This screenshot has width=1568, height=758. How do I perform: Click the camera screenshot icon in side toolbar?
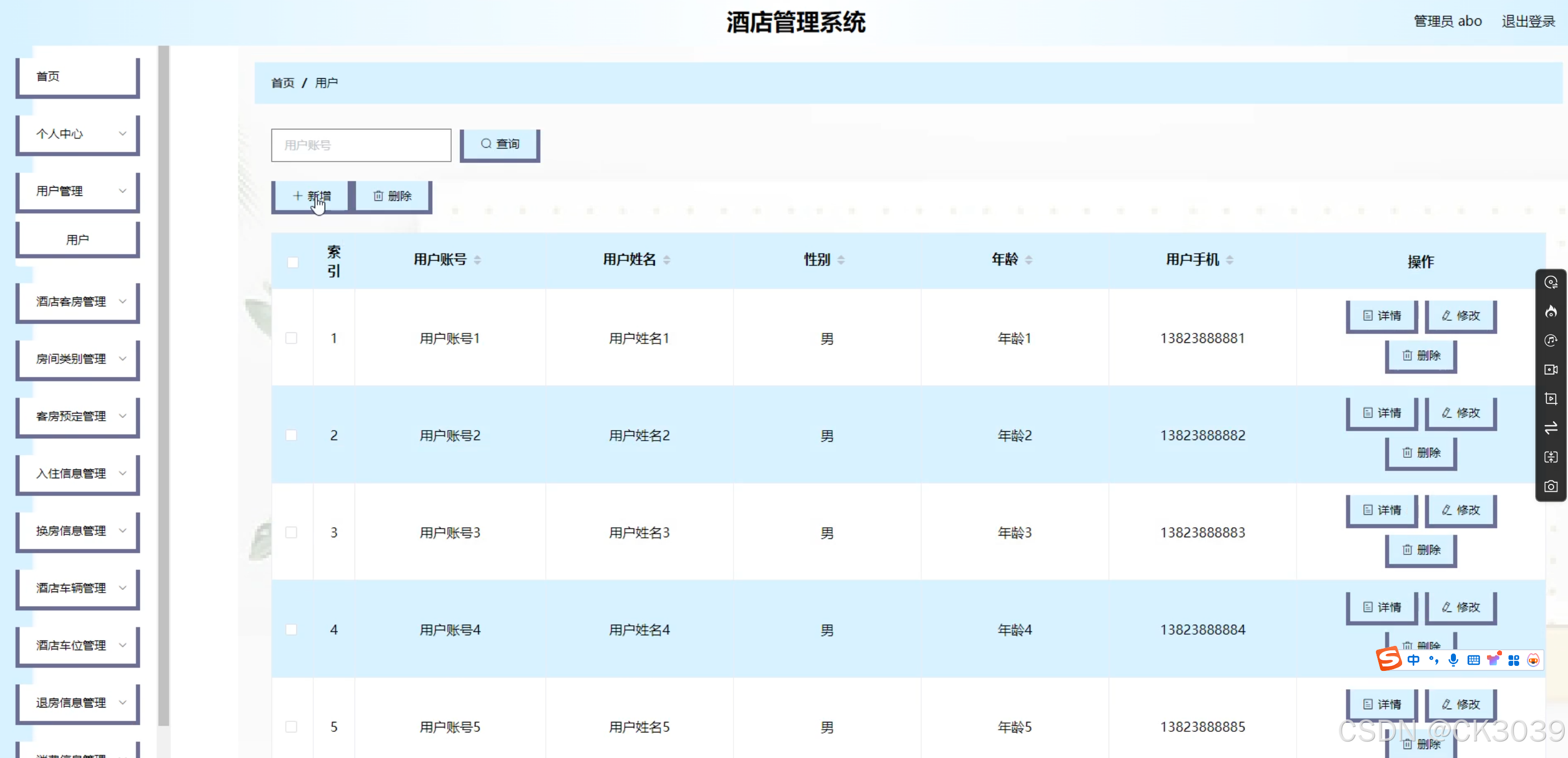(x=1550, y=487)
